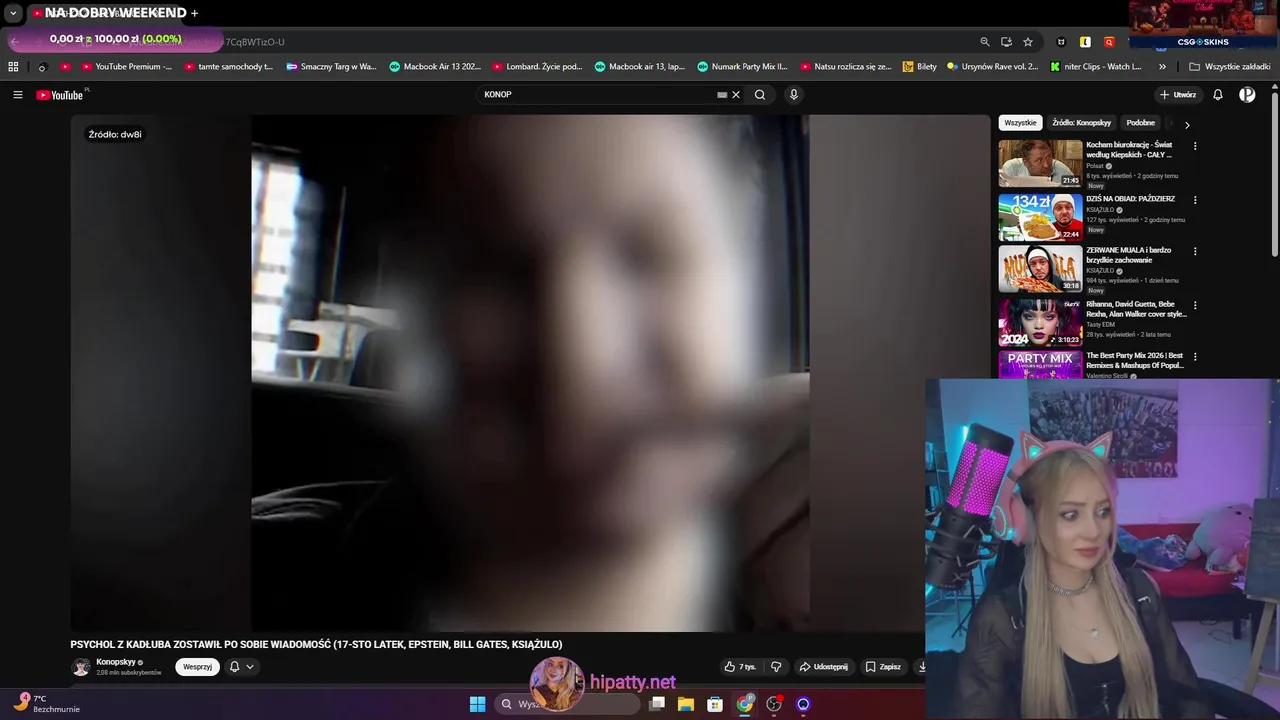Image resolution: width=1280 pixels, height=720 pixels.
Task: Select the Źródło: Konopskyy filter chip
Action: click(1081, 123)
